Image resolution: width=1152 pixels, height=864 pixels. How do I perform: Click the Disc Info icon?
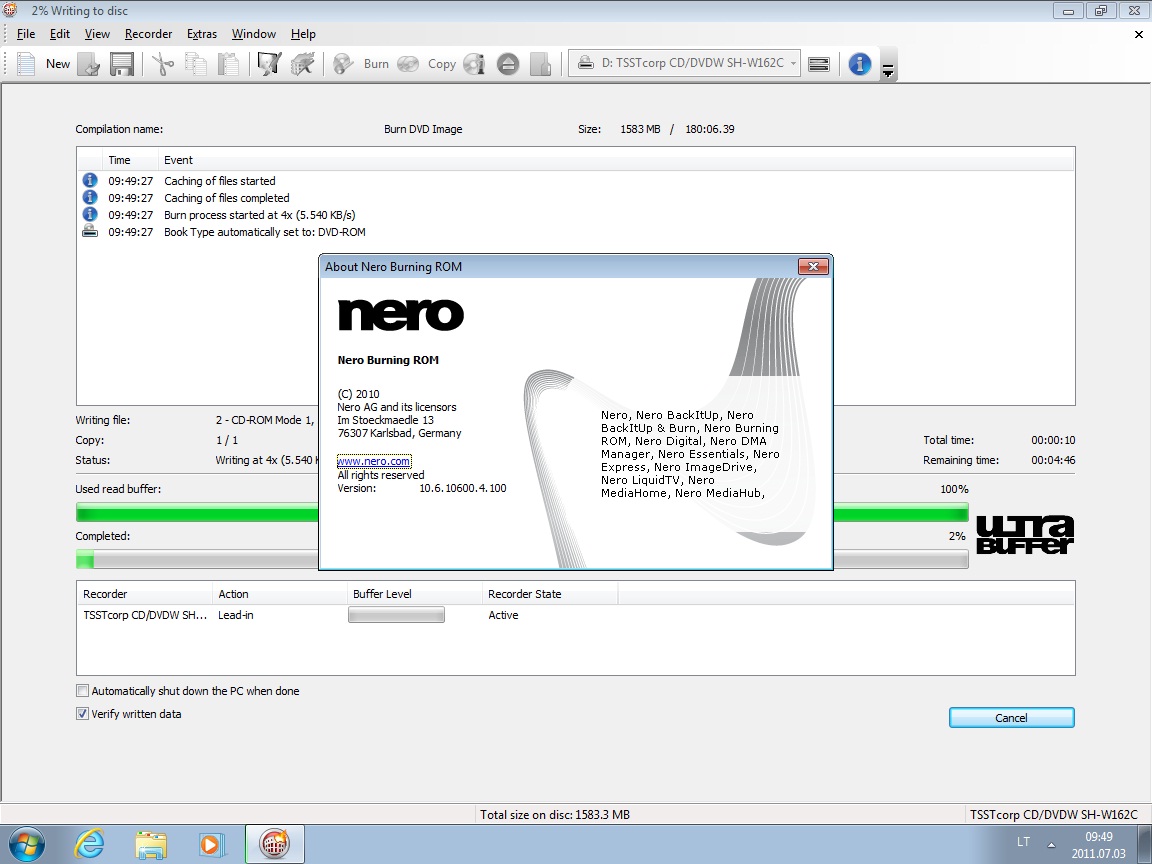474,64
